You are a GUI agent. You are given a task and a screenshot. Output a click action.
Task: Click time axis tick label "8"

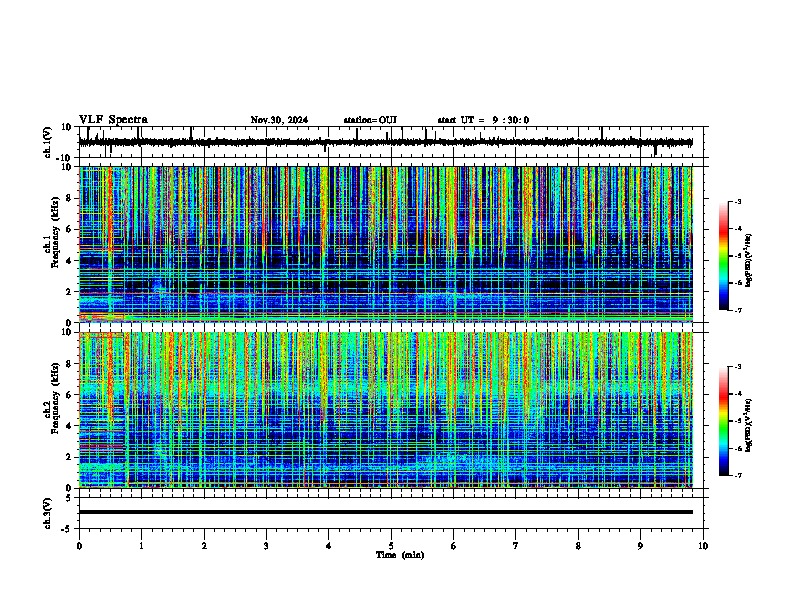pyautogui.click(x=578, y=546)
